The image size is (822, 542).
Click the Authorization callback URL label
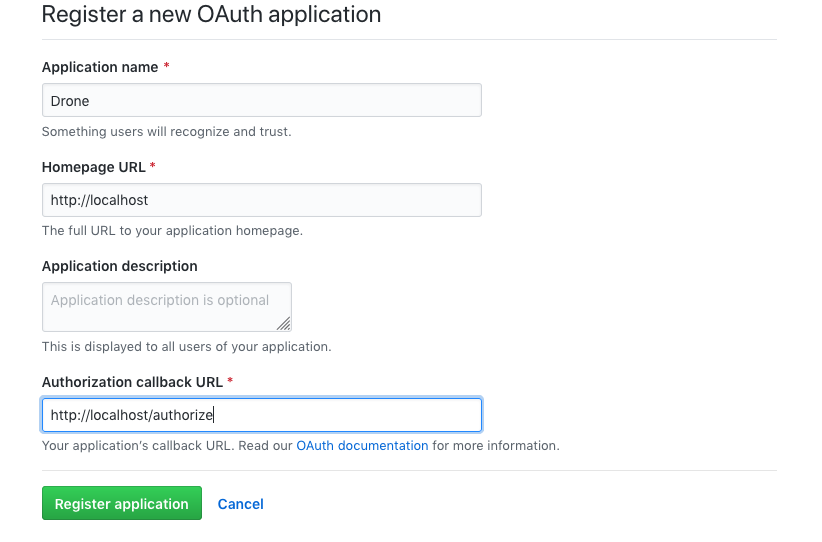click(x=132, y=382)
